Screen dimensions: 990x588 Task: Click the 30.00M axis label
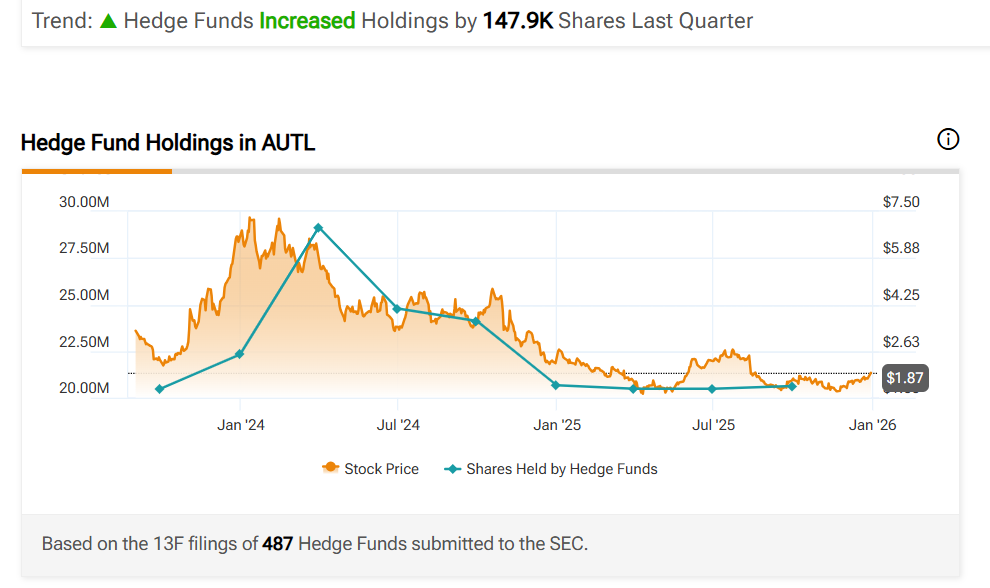(84, 202)
